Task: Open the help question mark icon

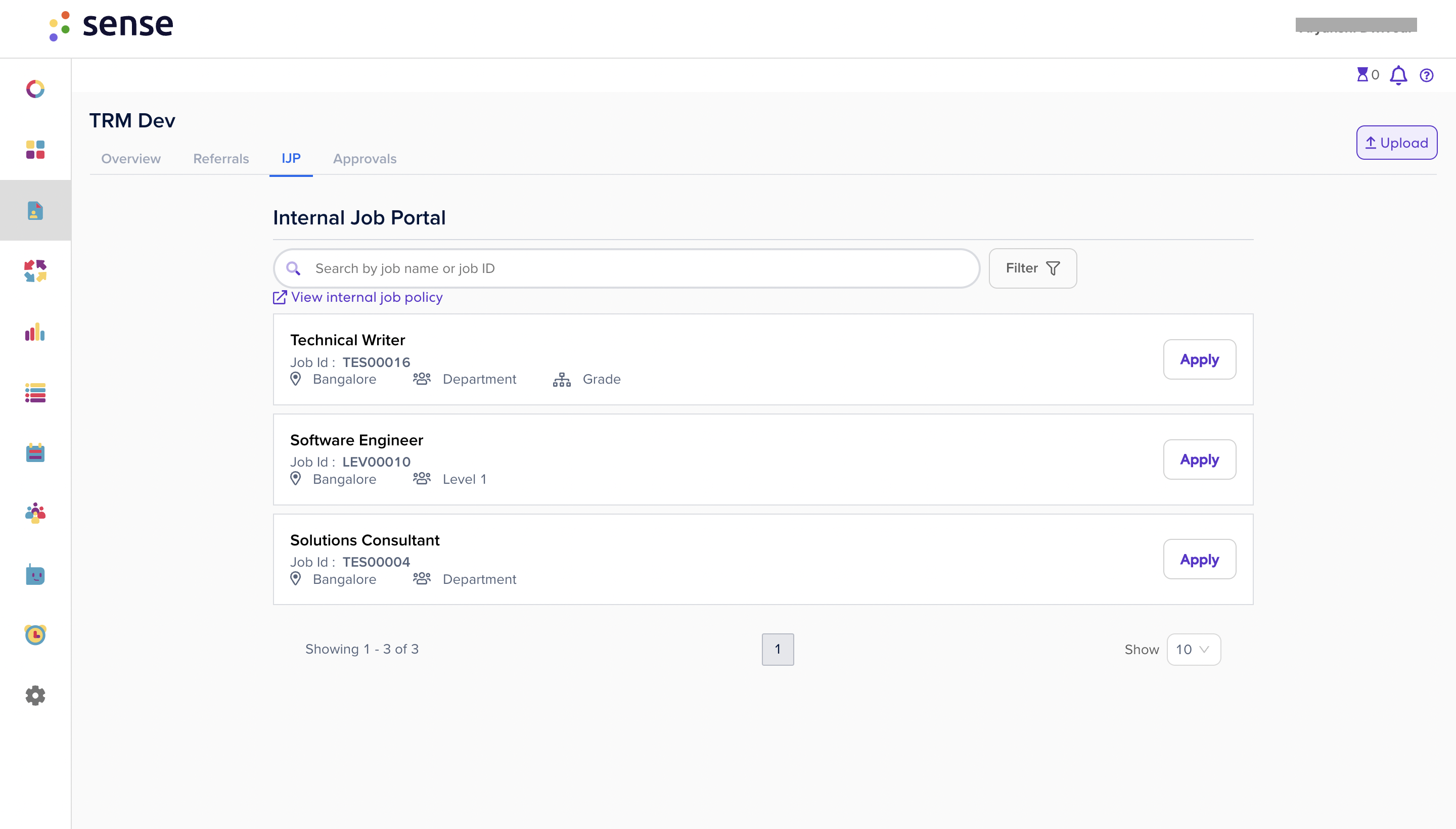Action: coord(1426,75)
